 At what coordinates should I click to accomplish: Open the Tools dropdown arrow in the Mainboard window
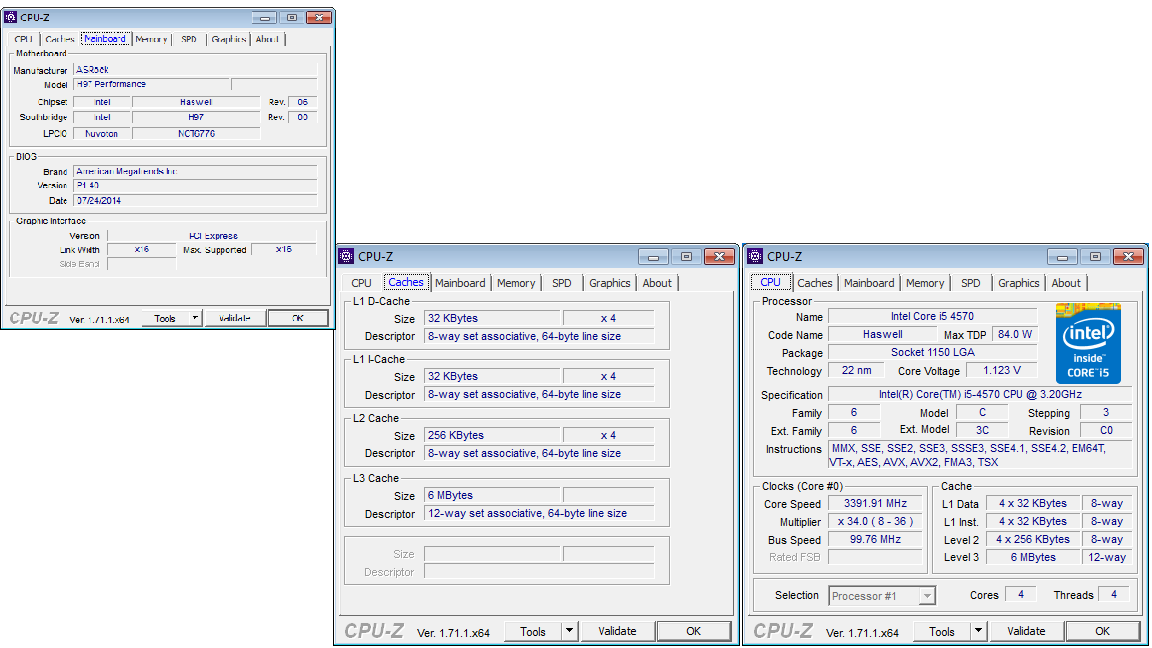pos(195,318)
